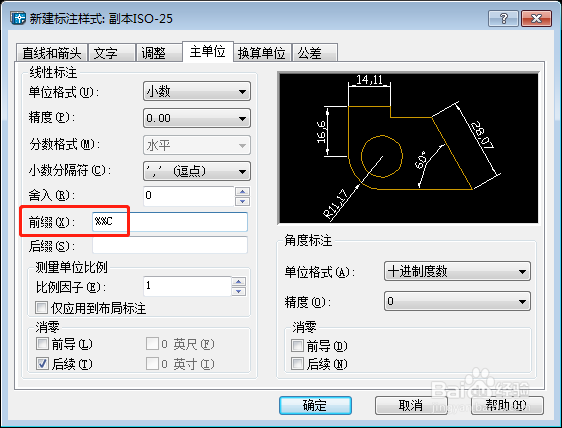This screenshot has width=562, height=428.
Task: Increase 比例因子 with up arrow
Action: point(239,282)
